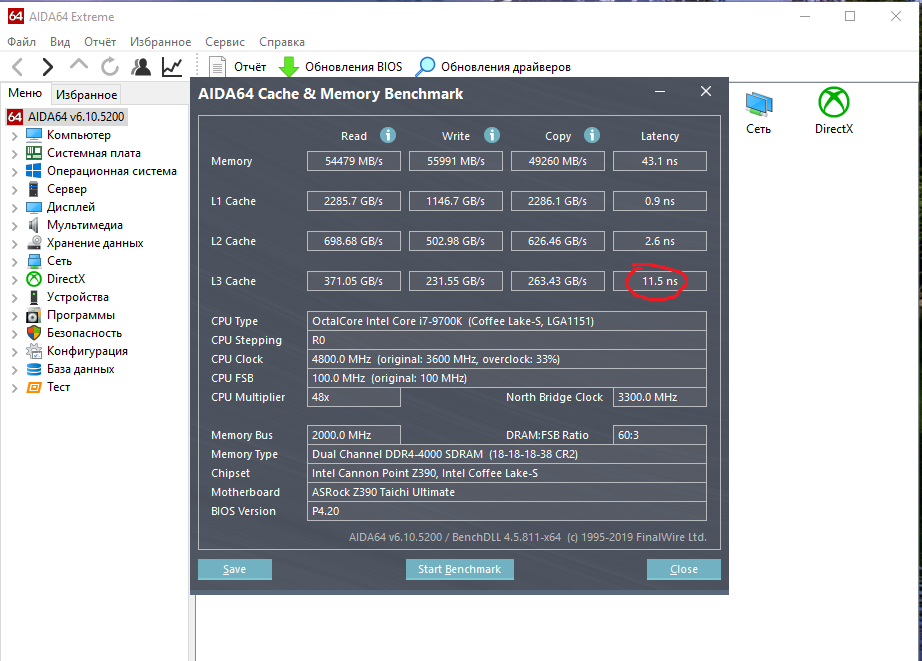
Task: Expand the sidebar DirectX tree node
Action: [x=15, y=280]
